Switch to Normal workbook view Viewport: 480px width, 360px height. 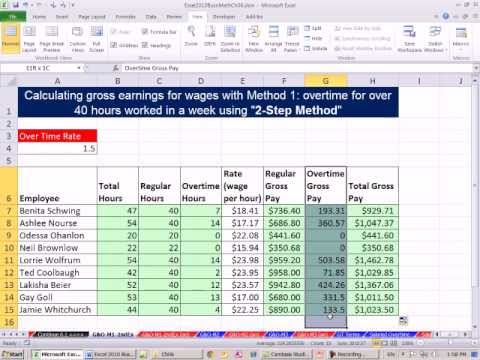coord(10,39)
